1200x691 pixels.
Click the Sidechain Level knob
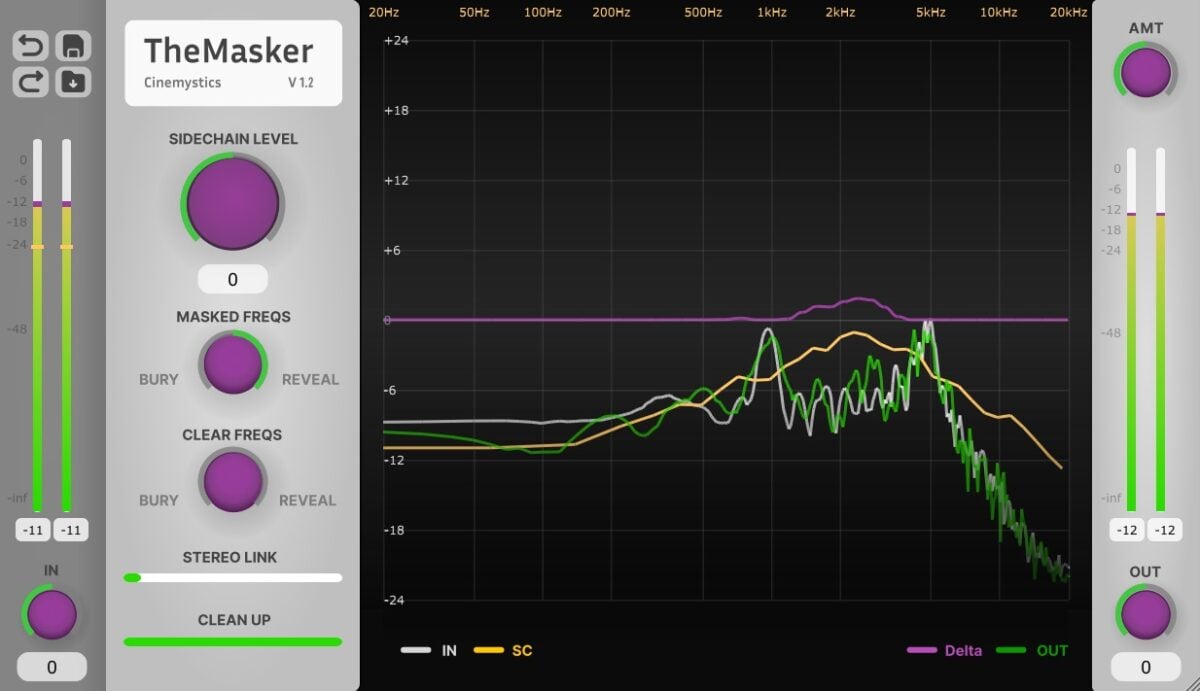pyautogui.click(x=232, y=203)
